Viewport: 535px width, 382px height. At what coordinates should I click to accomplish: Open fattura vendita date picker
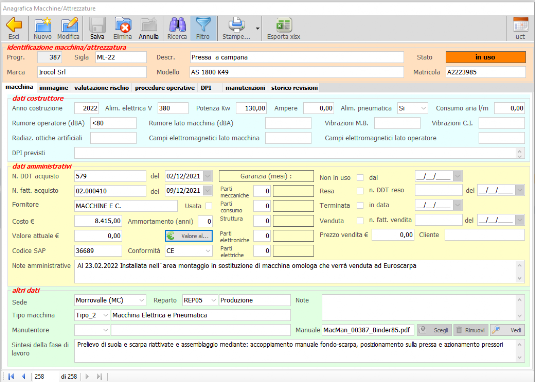(x=520, y=220)
